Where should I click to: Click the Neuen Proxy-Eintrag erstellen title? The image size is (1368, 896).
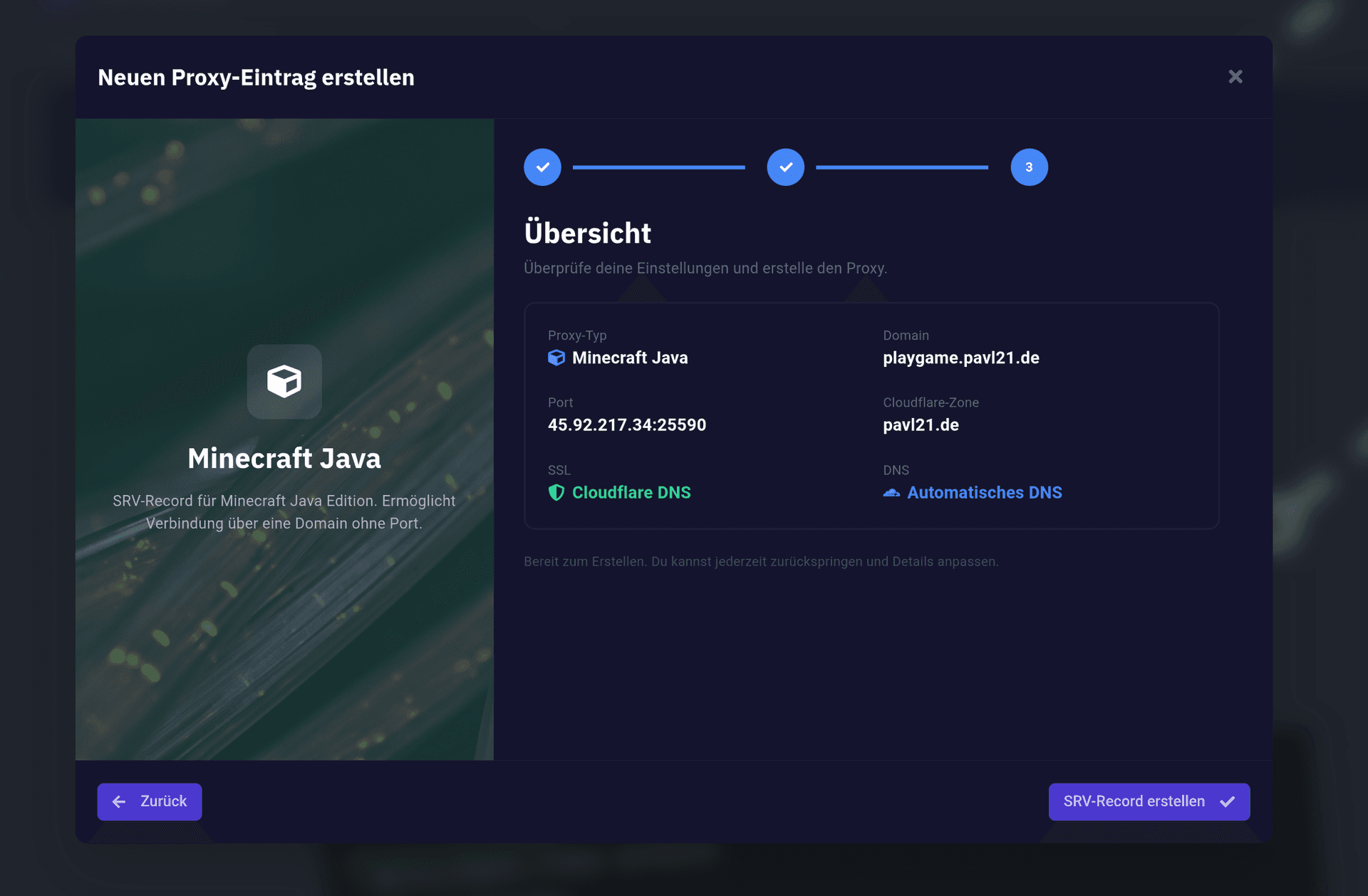[256, 78]
